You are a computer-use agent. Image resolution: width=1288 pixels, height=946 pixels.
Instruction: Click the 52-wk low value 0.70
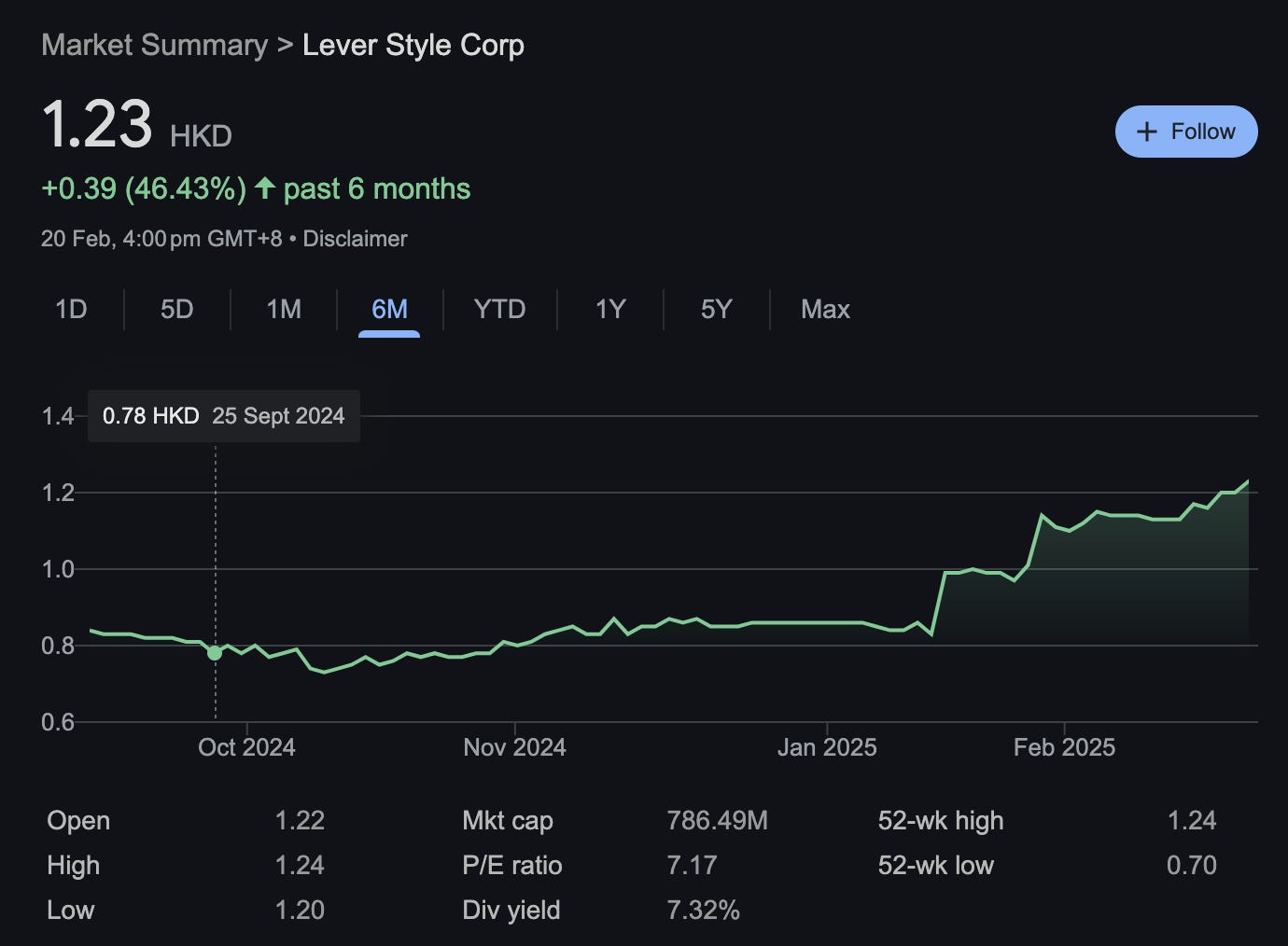tap(1192, 866)
